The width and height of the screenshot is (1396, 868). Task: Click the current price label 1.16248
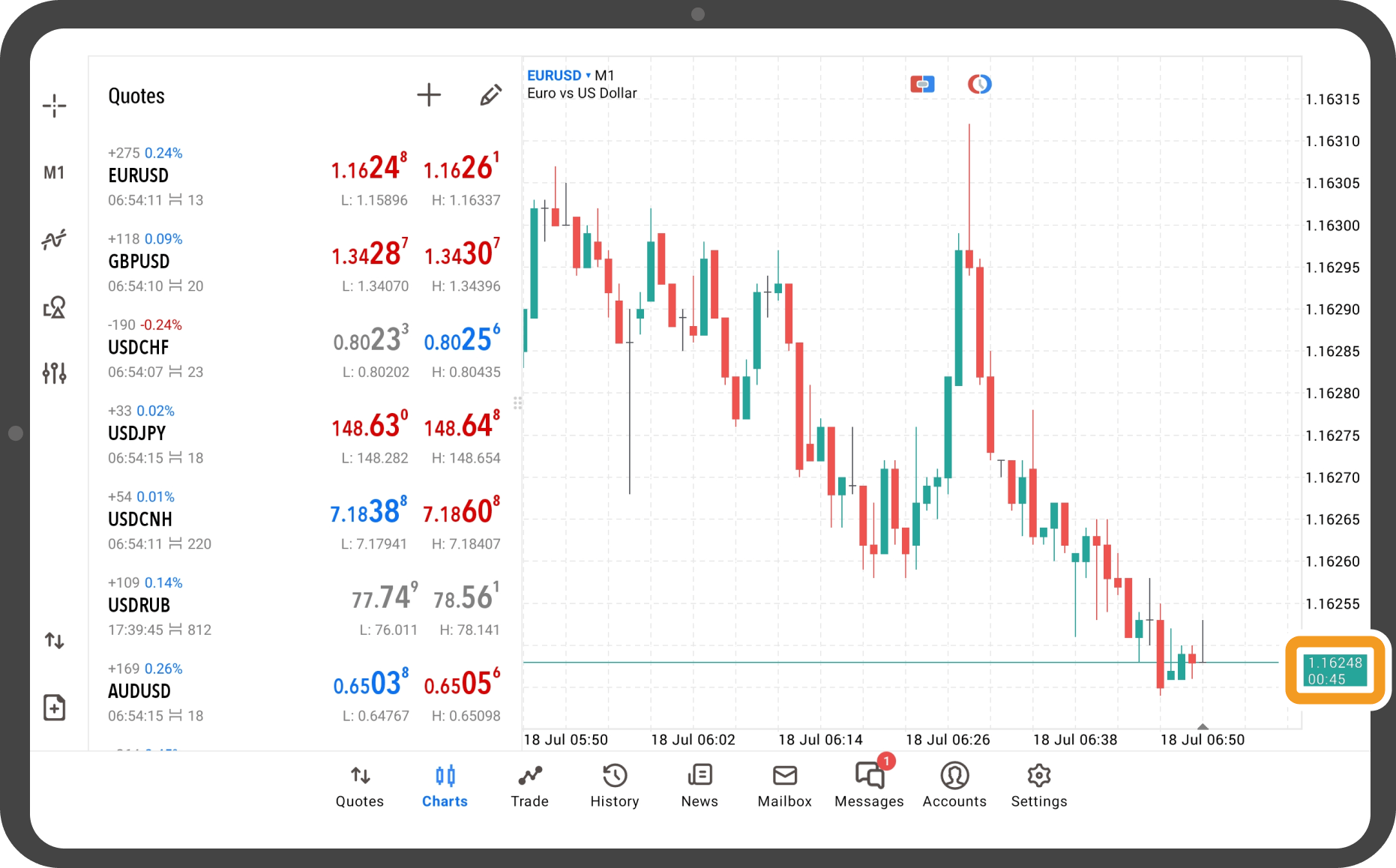click(x=1335, y=670)
